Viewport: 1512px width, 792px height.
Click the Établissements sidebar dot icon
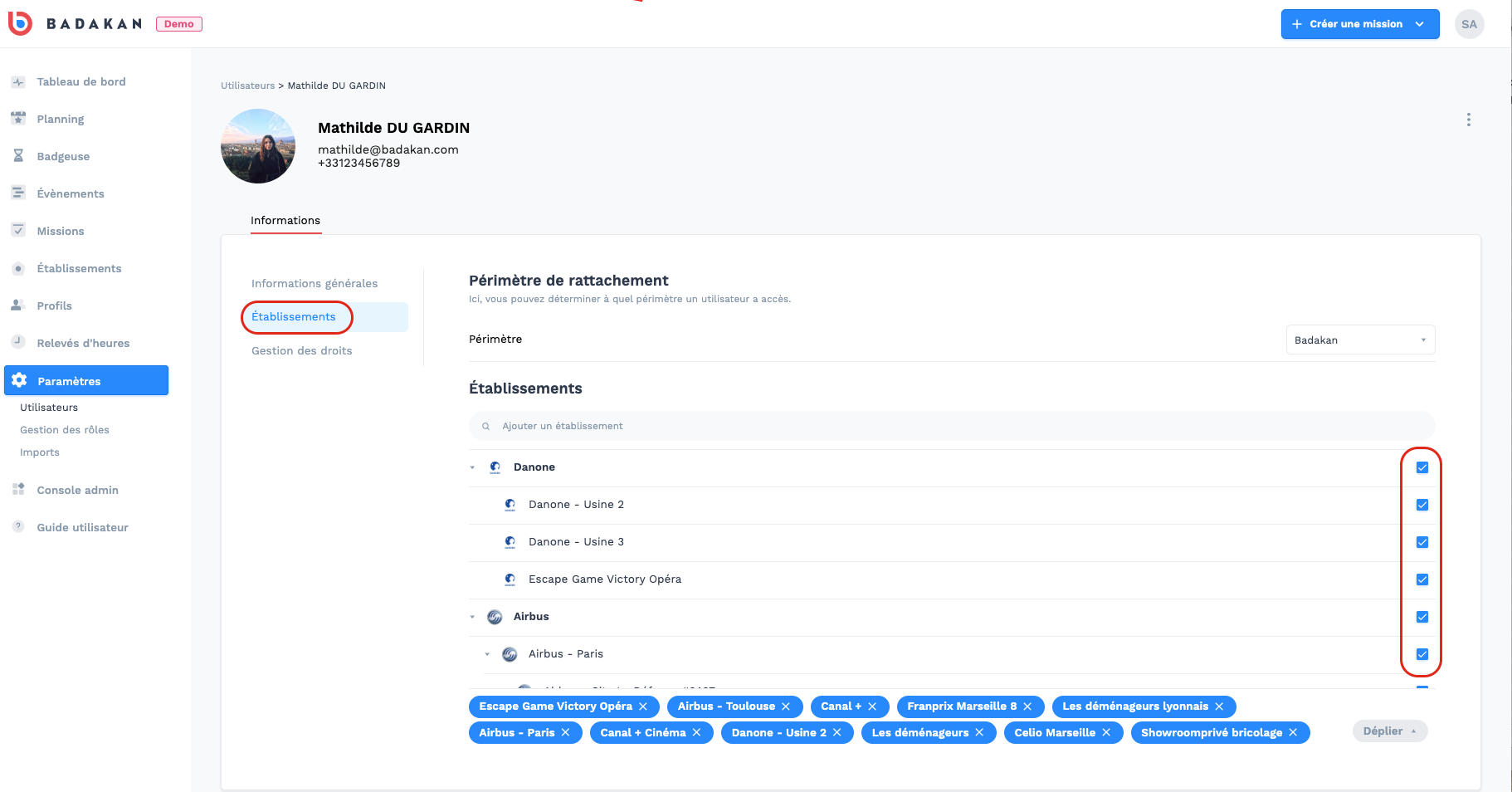18,268
